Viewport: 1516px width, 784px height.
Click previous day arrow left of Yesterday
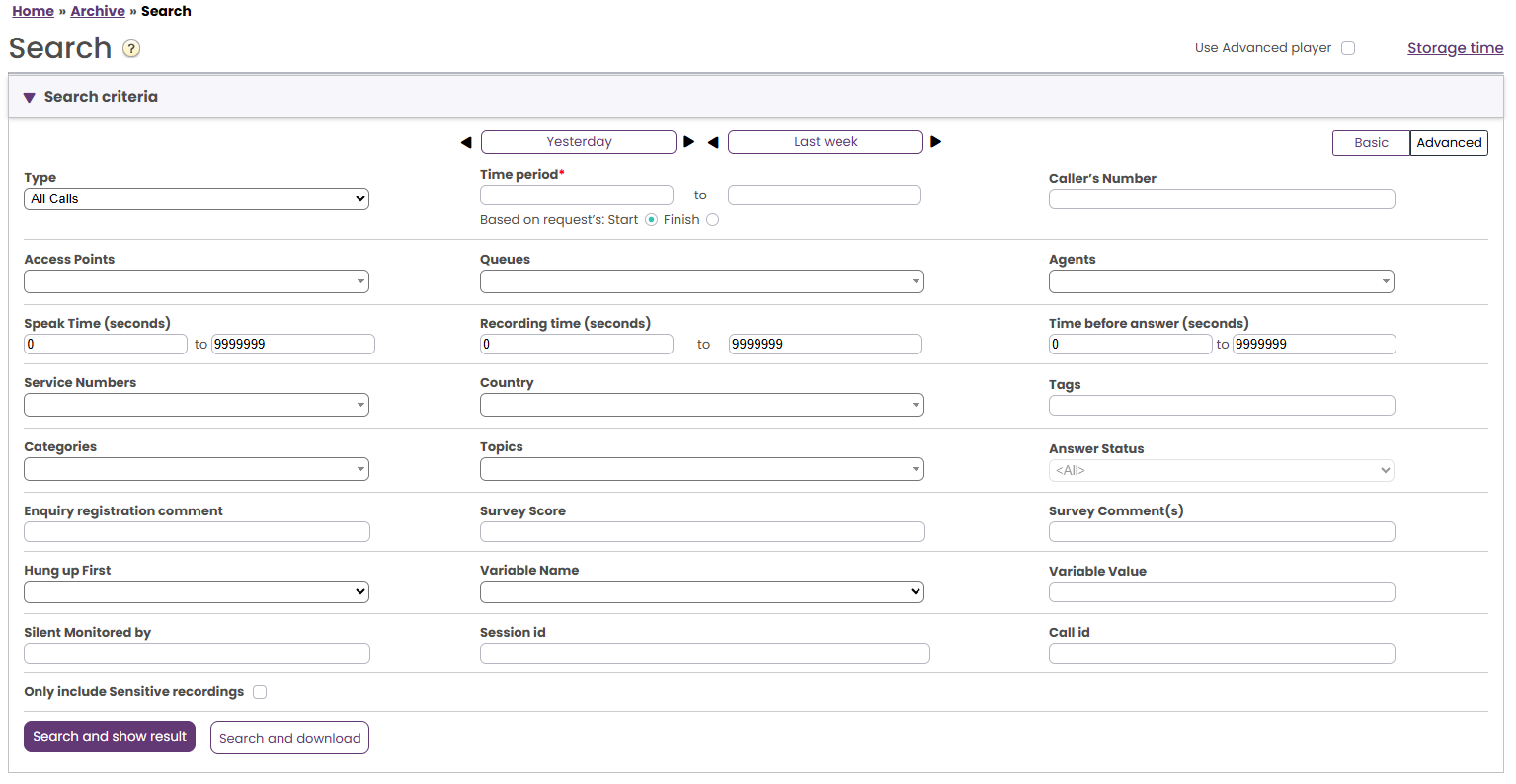(466, 142)
